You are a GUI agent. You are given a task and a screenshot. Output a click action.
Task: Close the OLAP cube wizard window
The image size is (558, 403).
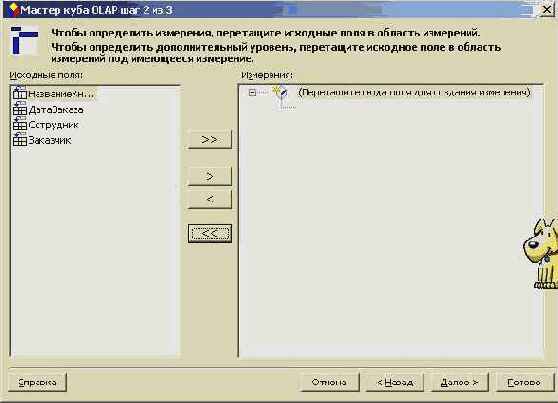click(547, 10)
